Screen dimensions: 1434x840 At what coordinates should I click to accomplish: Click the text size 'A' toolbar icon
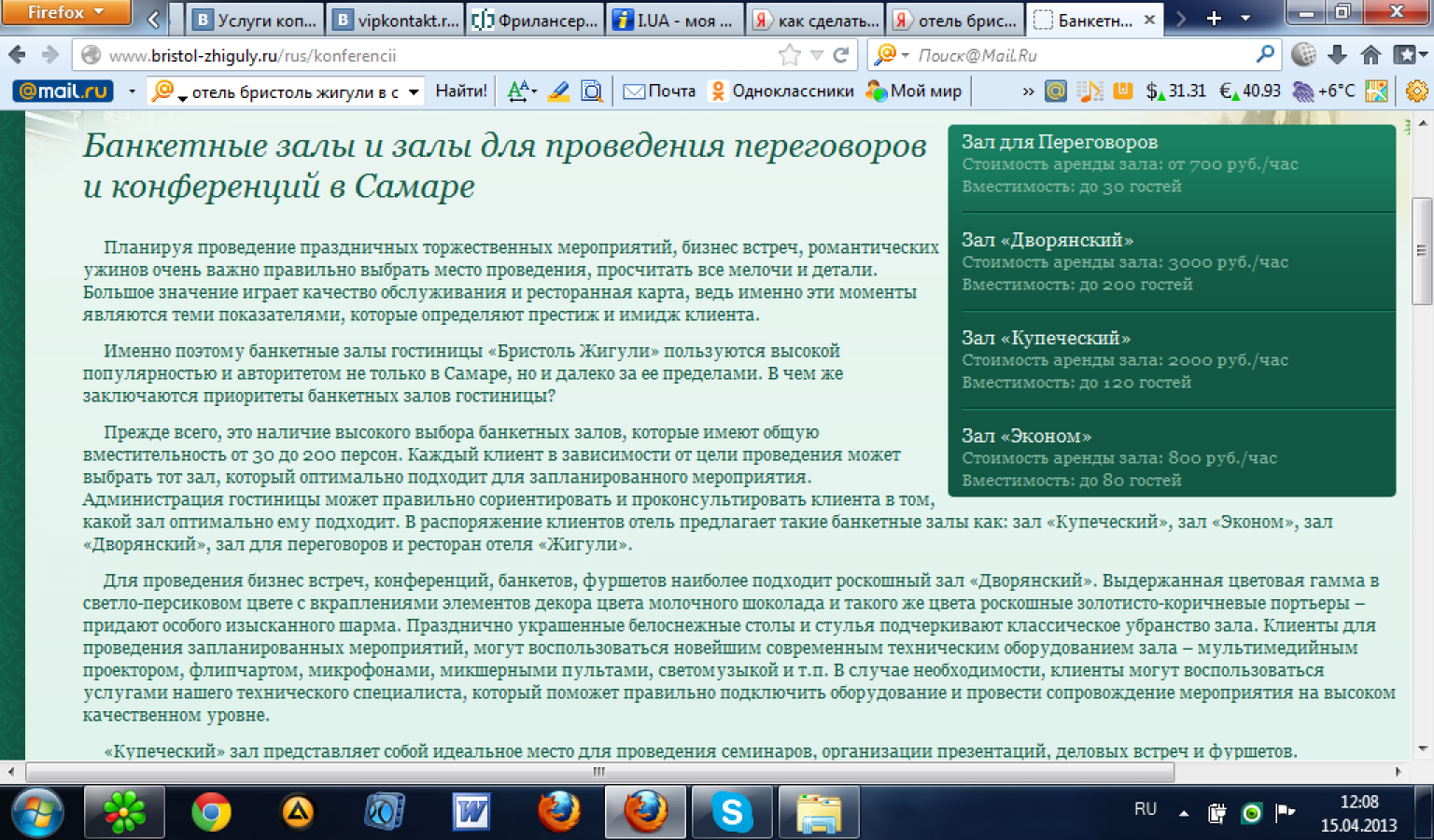521,91
